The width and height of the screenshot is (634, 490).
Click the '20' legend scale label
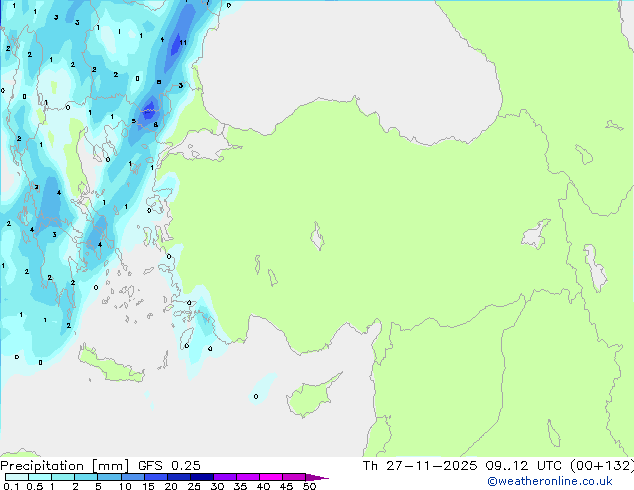(171, 486)
